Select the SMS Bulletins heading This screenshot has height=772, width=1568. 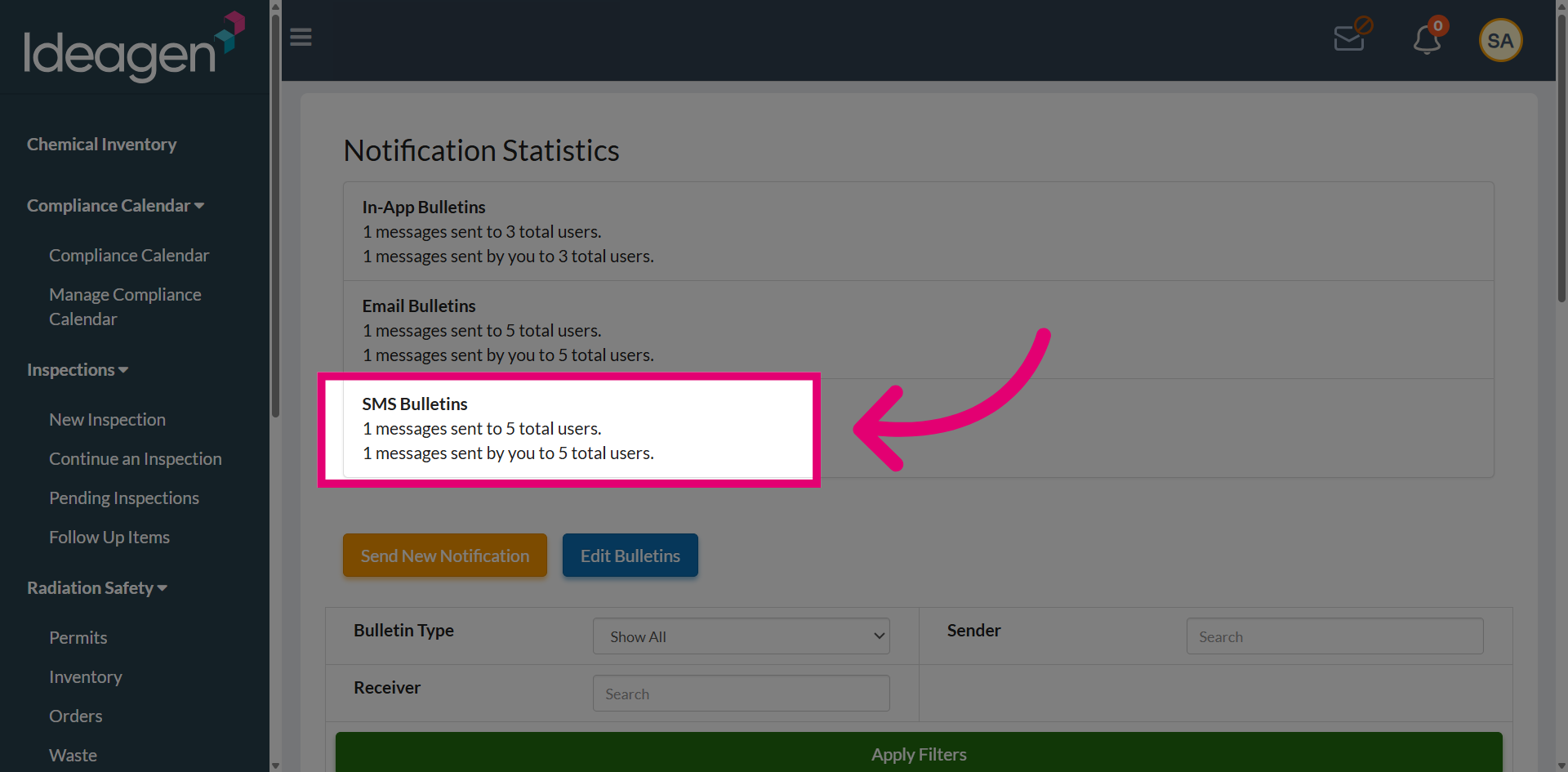point(415,404)
